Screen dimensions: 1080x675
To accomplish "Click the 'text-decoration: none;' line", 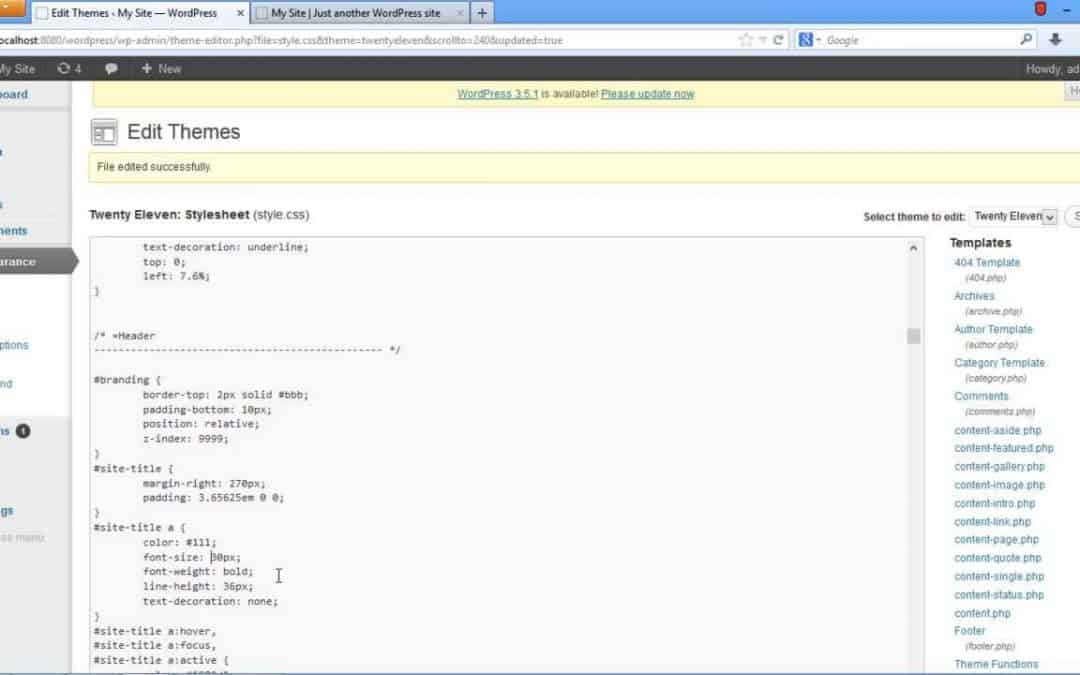I will [x=210, y=601].
